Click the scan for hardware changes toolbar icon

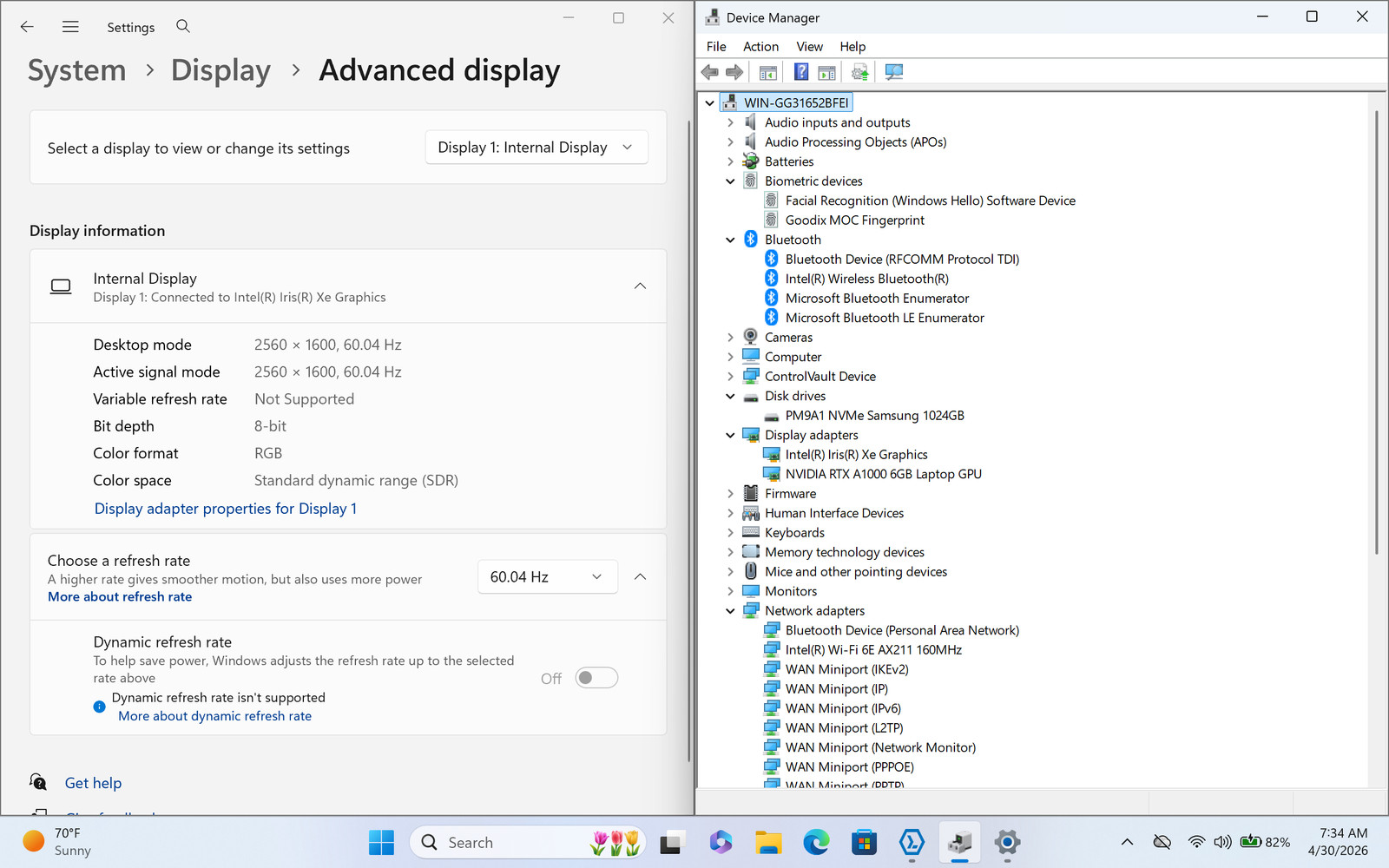coord(893,72)
